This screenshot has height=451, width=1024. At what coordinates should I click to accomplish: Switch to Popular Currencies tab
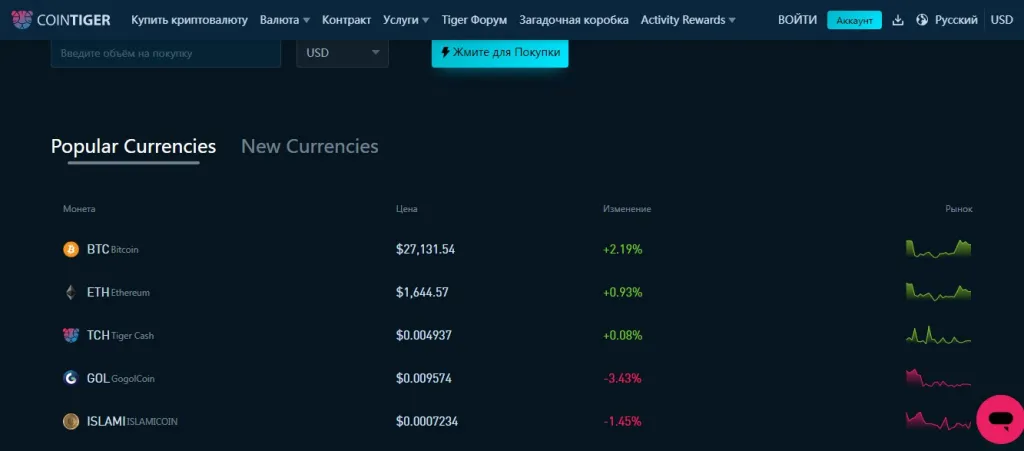coord(133,146)
